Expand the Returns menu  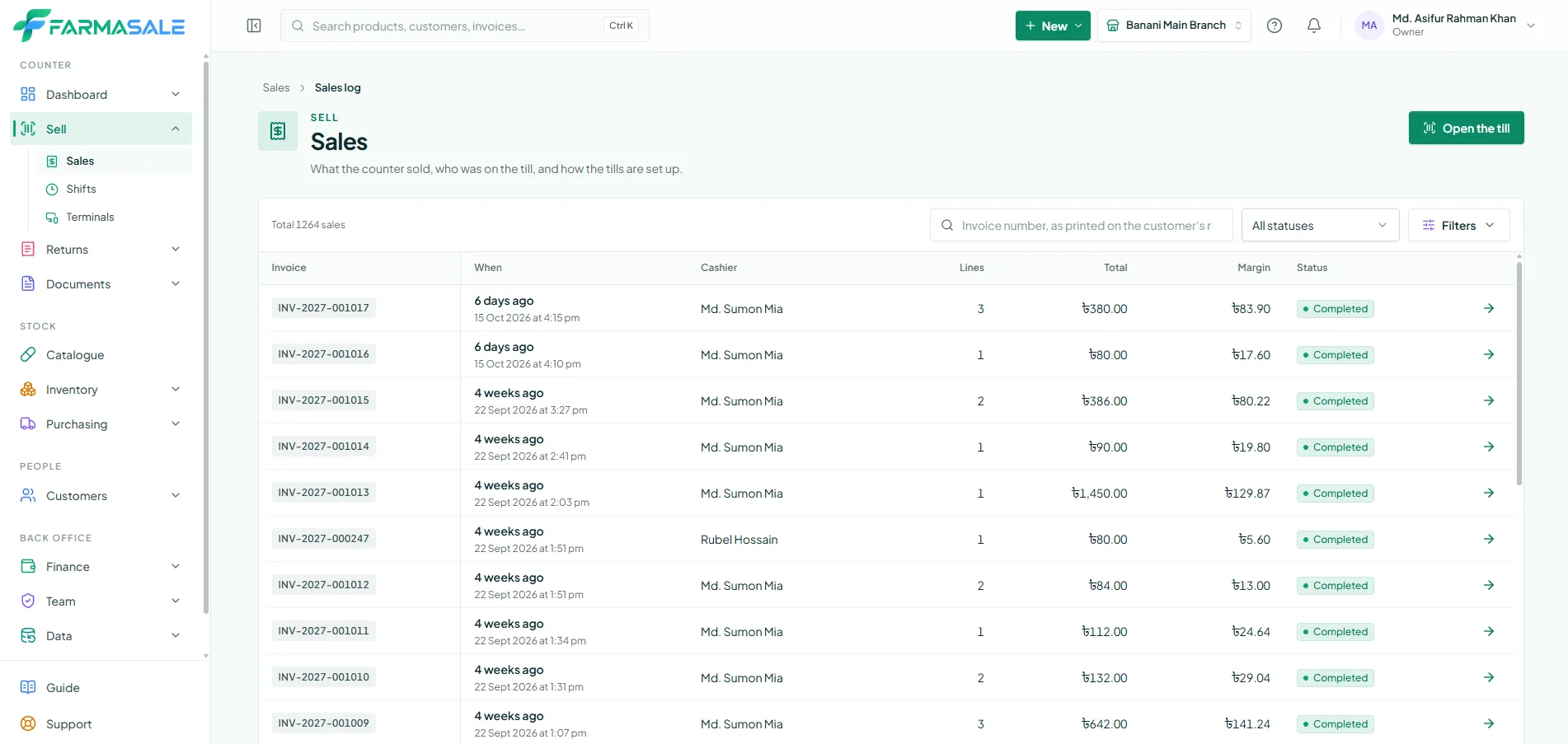[x=101, y=250]
